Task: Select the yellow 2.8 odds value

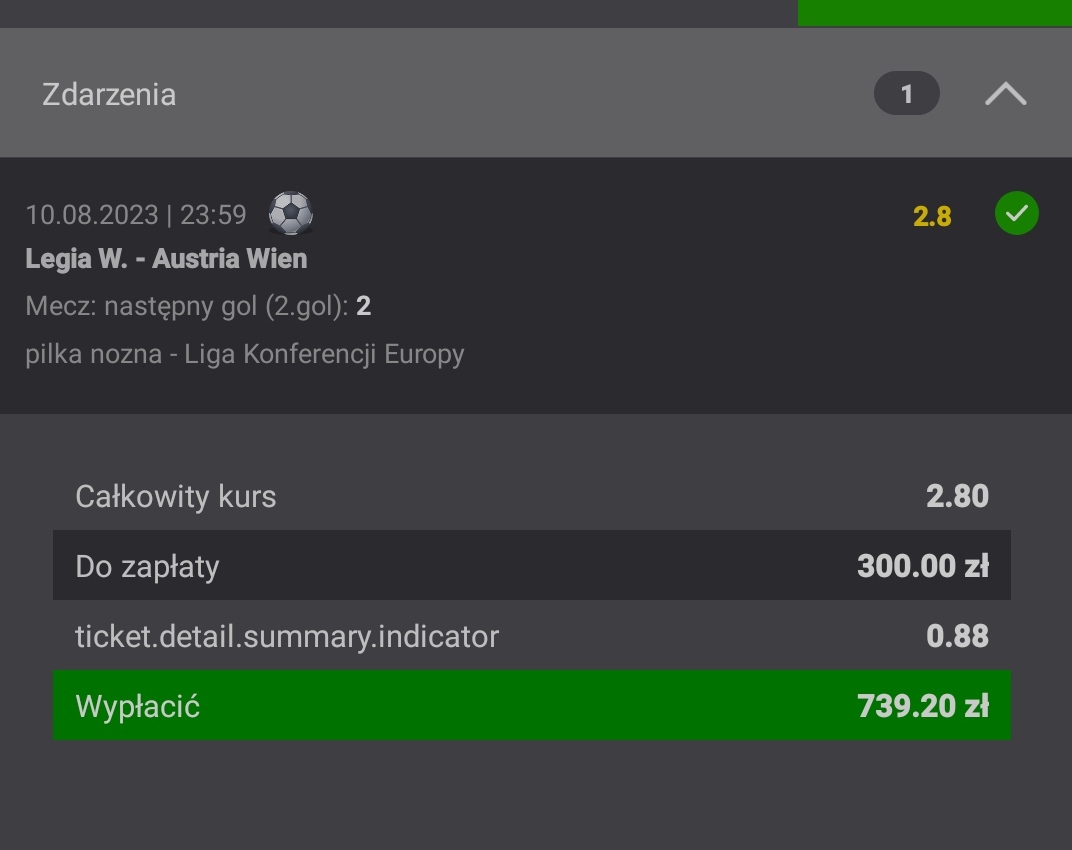Action: [932, 216]
